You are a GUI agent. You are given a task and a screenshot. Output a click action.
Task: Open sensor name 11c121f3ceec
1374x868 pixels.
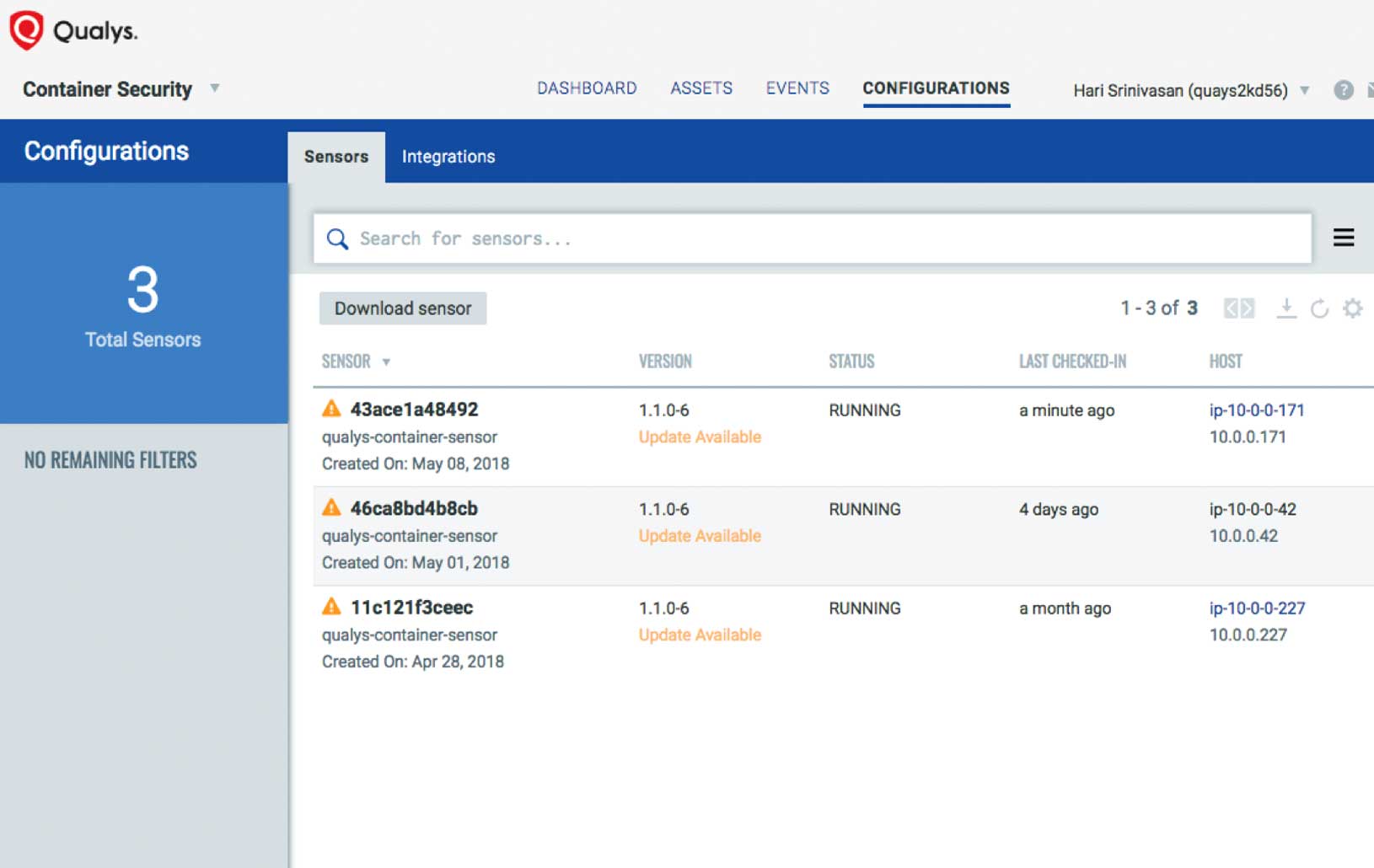(411, 607)
